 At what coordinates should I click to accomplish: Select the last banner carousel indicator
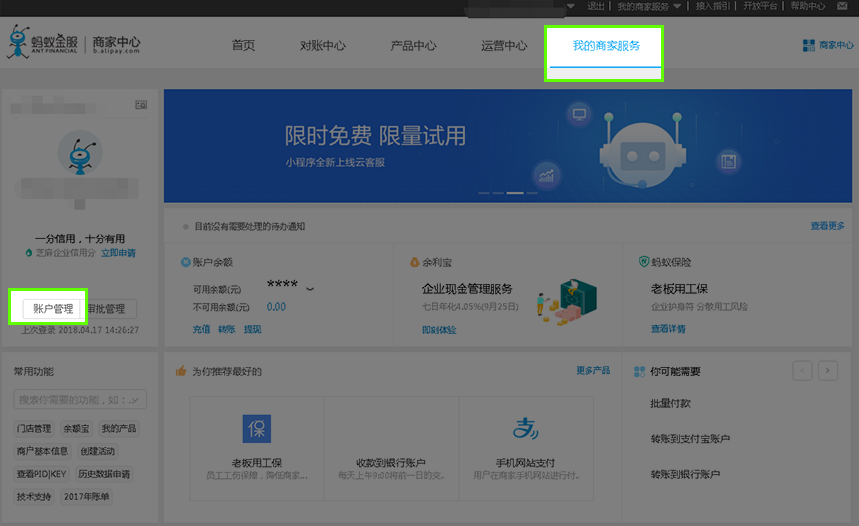click(x=531, y=193)
